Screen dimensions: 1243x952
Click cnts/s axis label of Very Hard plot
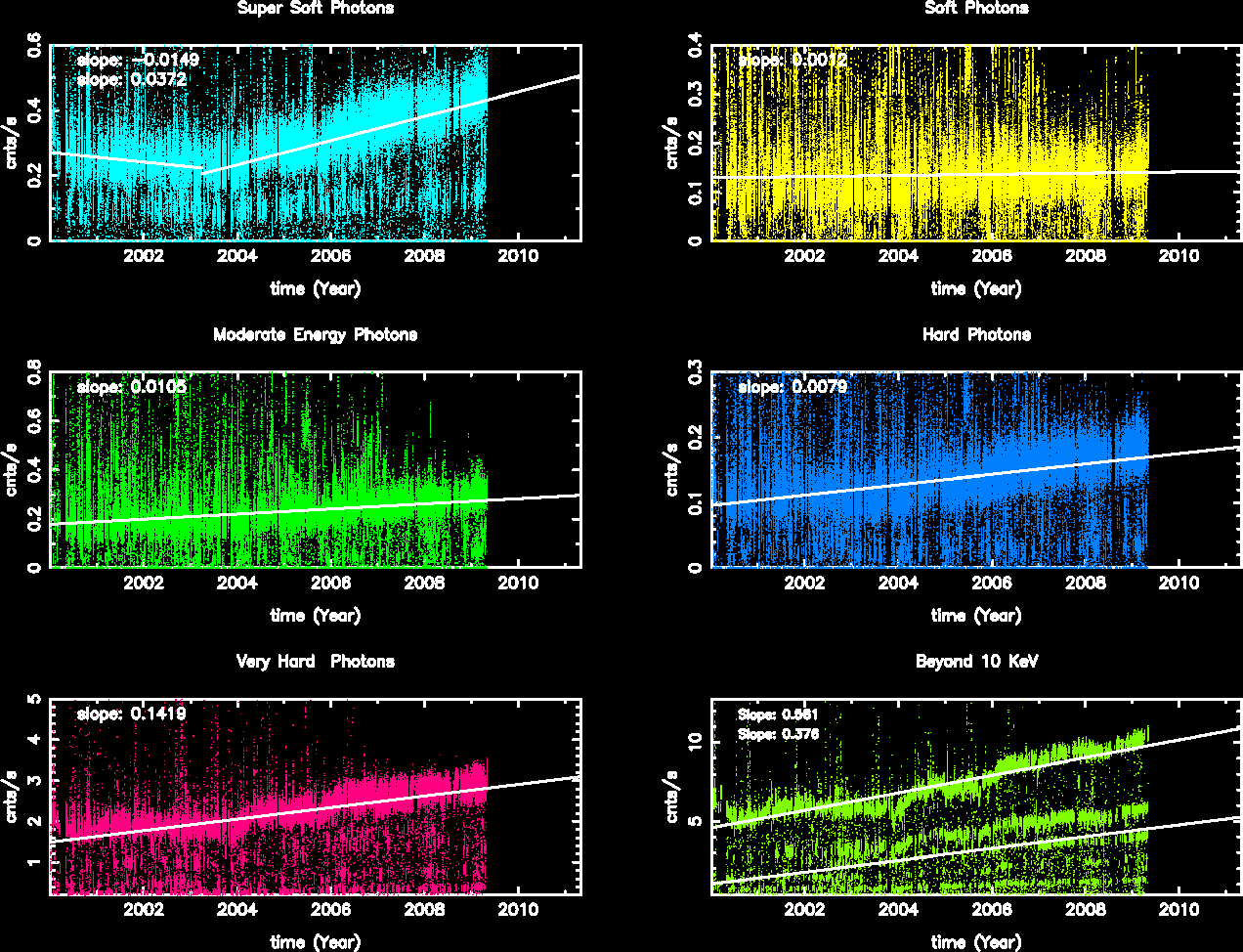click(13, 796)
